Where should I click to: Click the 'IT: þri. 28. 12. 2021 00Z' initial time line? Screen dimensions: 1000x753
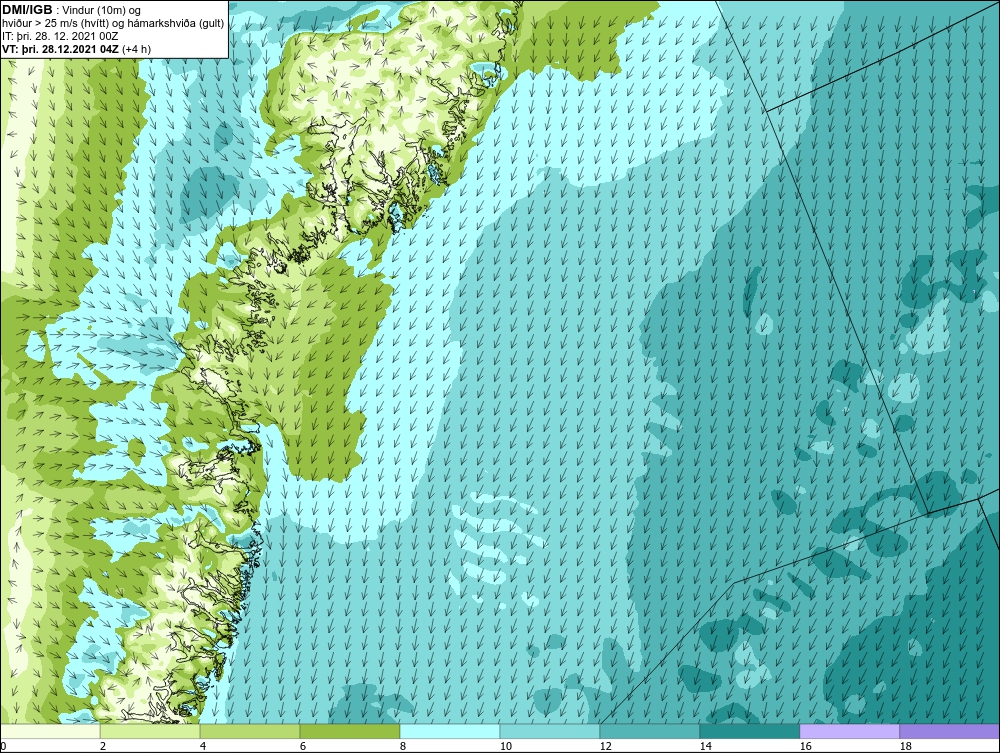pyautogui.click(x=60, y=36)
